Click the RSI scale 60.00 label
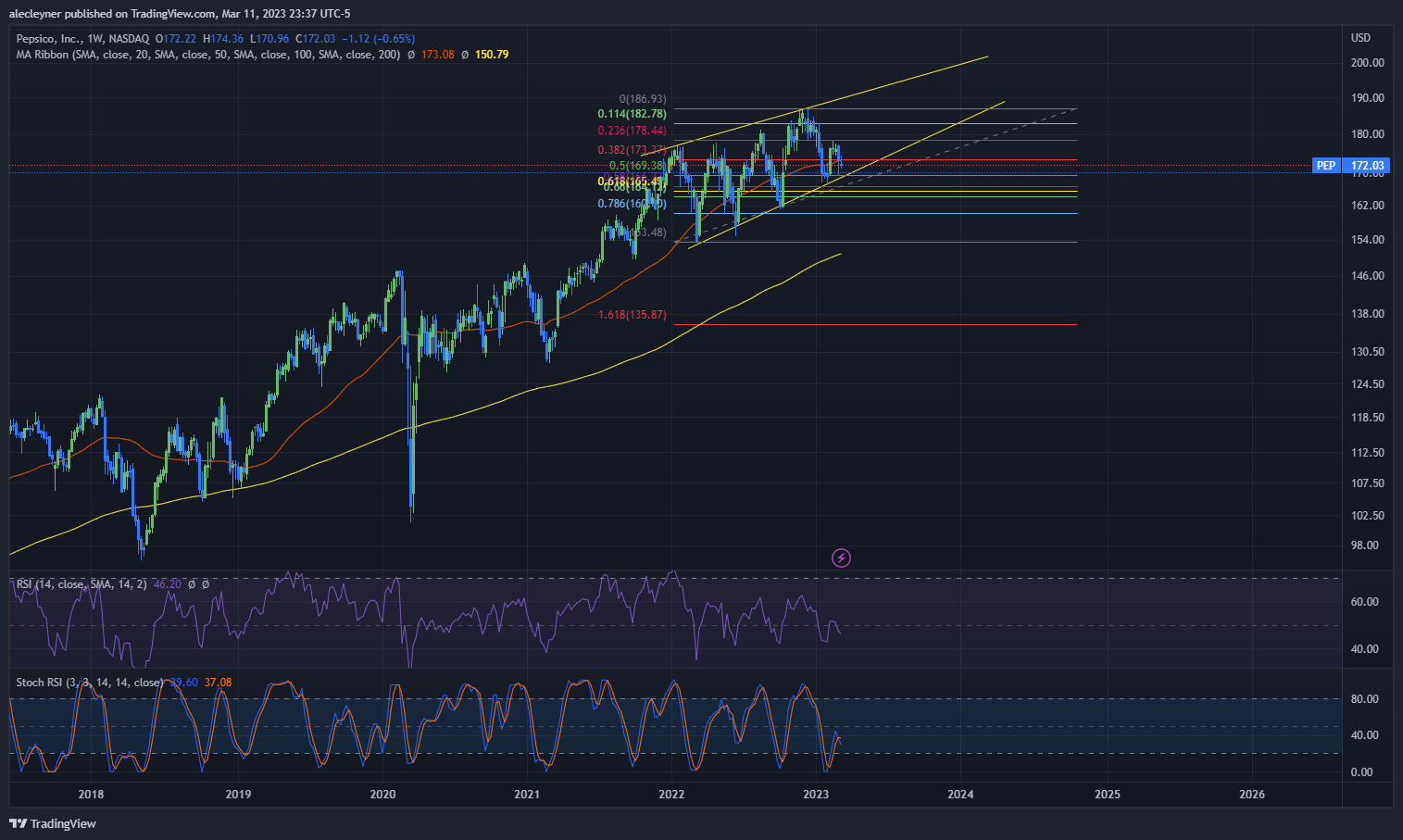1403x840 pixels. click(x=1365, y=602)
